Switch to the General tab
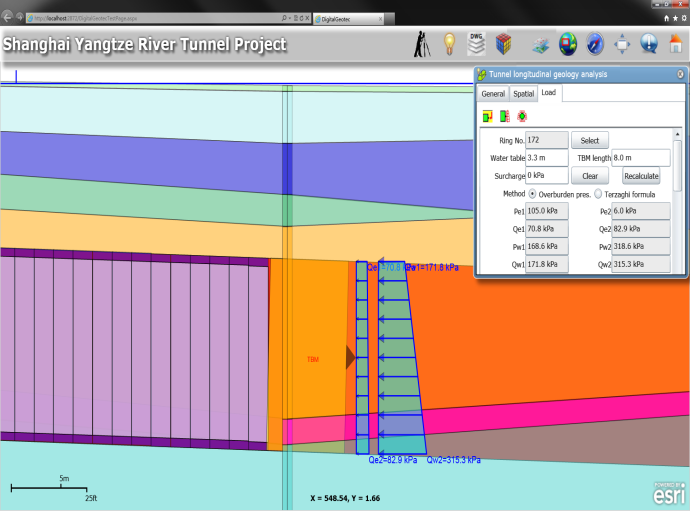The width and height of the screenshot is (690, 511). pos(493,94)
